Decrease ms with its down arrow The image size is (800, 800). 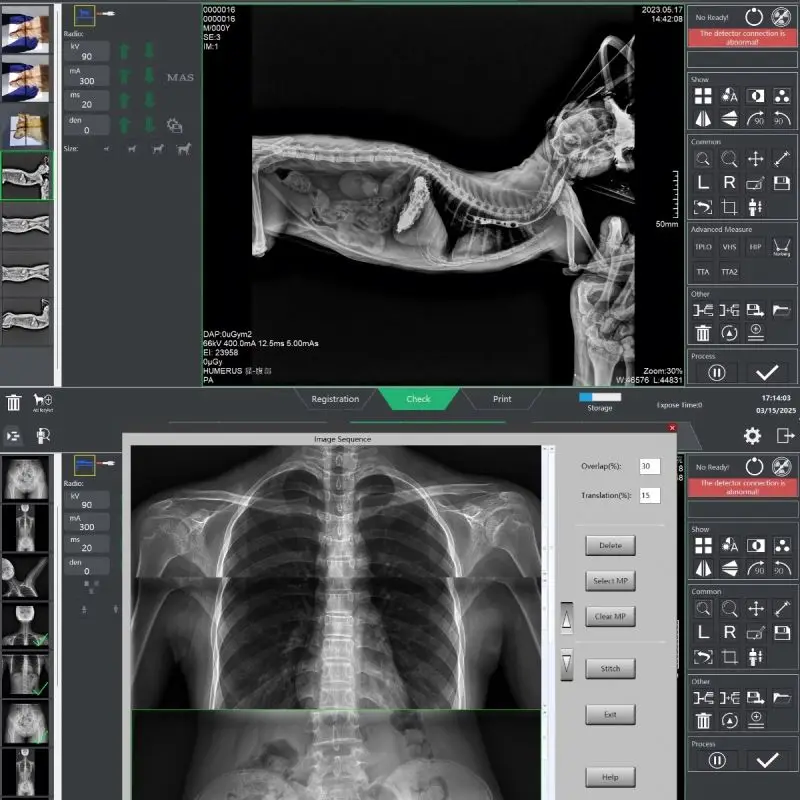[149, 100]
